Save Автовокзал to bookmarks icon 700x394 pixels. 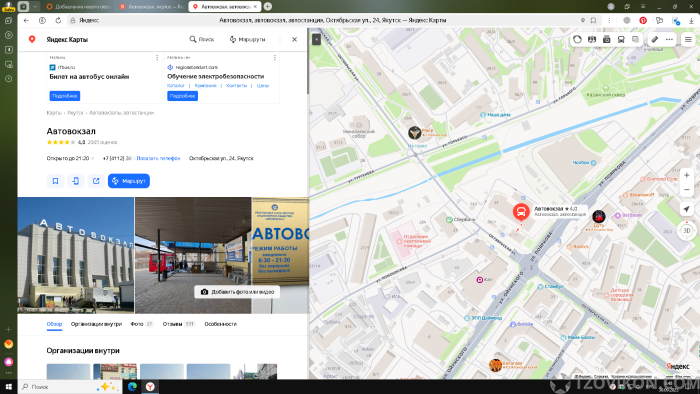click(x=55, y=181)
